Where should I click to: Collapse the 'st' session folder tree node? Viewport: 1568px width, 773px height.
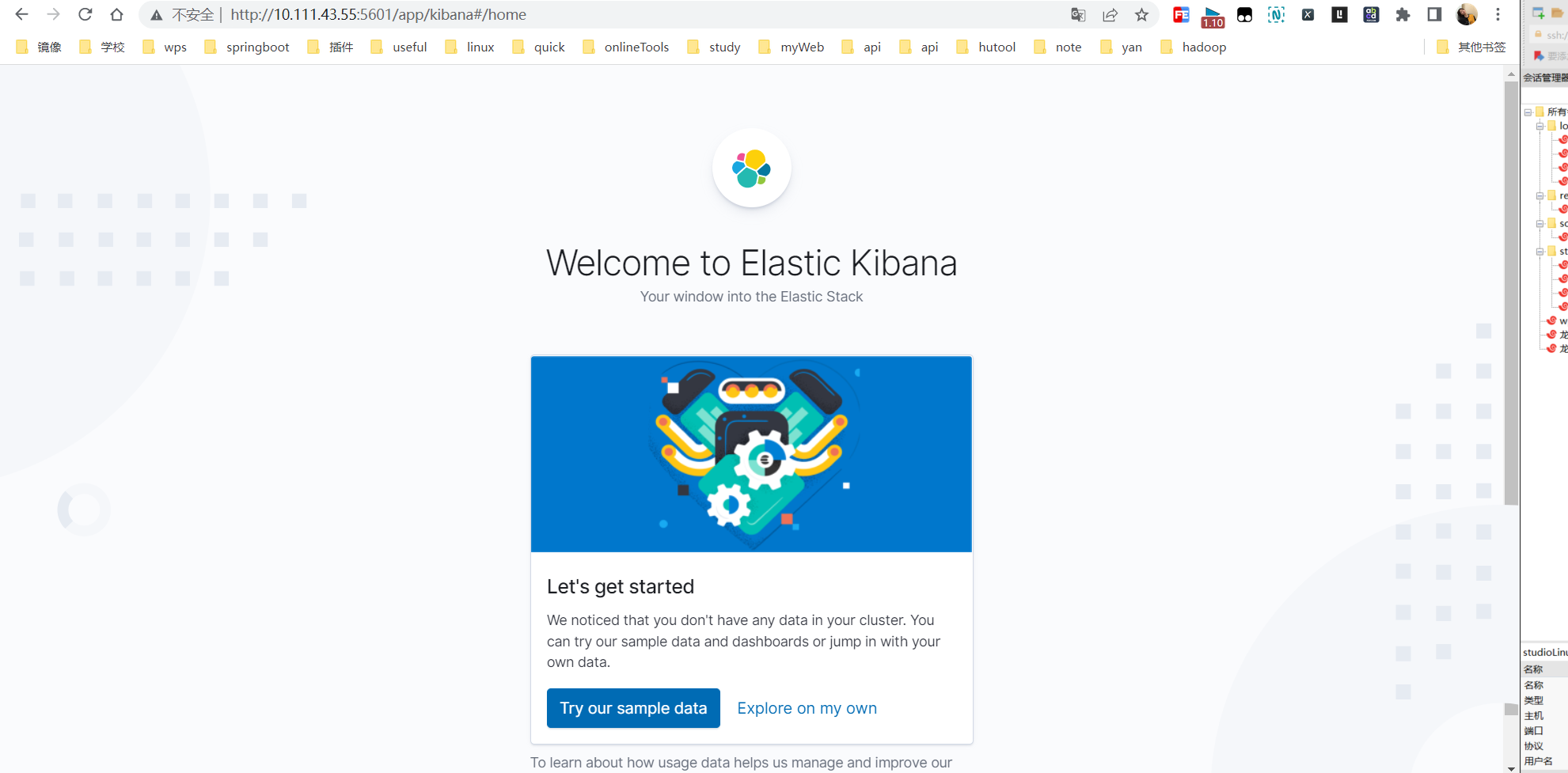pyautogui.click(x=1540, y=252)
